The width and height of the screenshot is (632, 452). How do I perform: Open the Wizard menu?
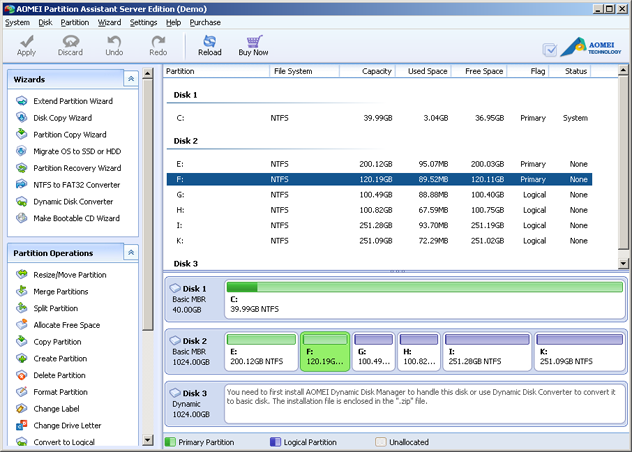(110, 23)
